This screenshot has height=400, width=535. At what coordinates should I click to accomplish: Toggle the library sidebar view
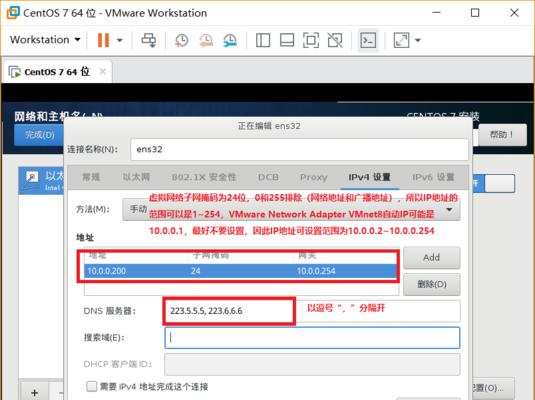pyautogui.click(x=263, y=40)
